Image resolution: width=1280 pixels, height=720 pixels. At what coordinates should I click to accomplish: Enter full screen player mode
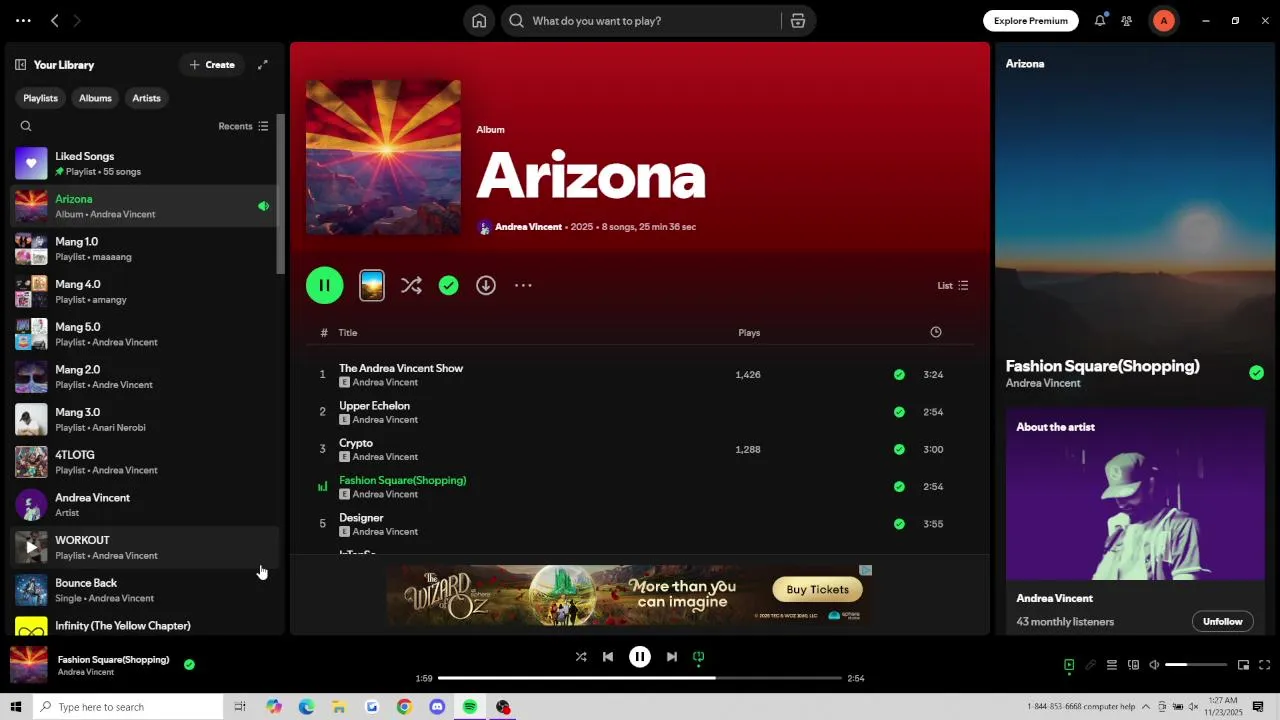coord(1265,665)
